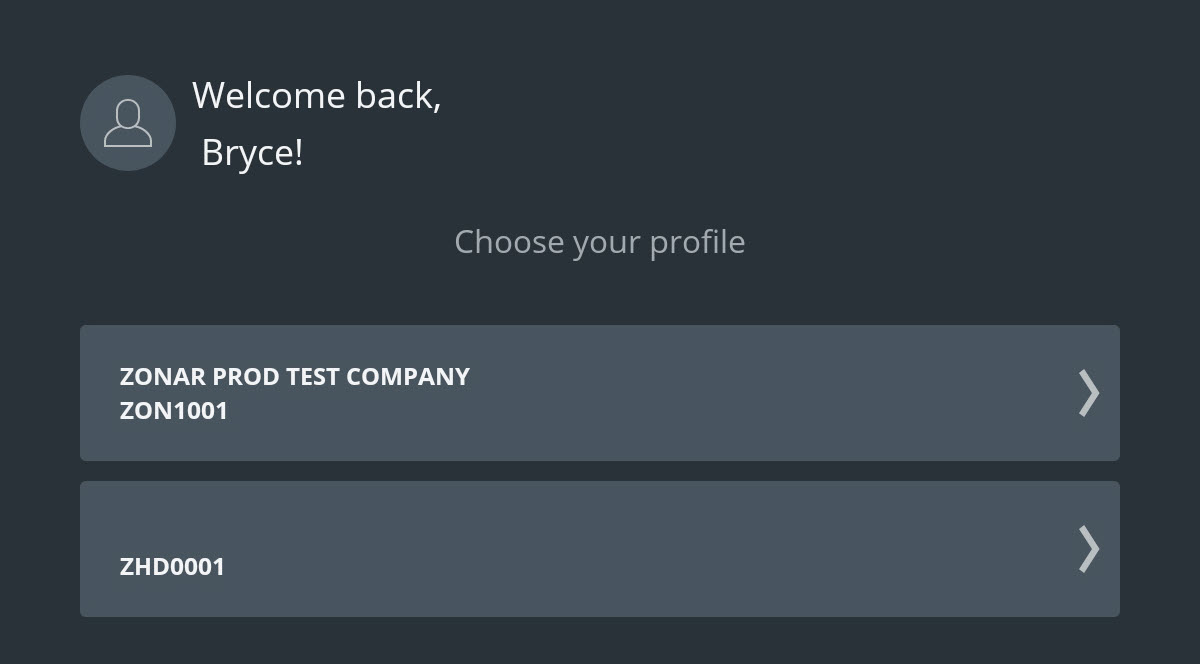Click the person silhouette beside Welcome back
The height and width of the screenshot is (664, 1200).
click(128, 123)
